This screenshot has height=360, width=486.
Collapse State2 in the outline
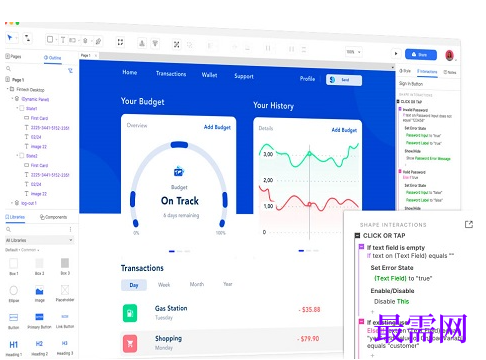17,155
